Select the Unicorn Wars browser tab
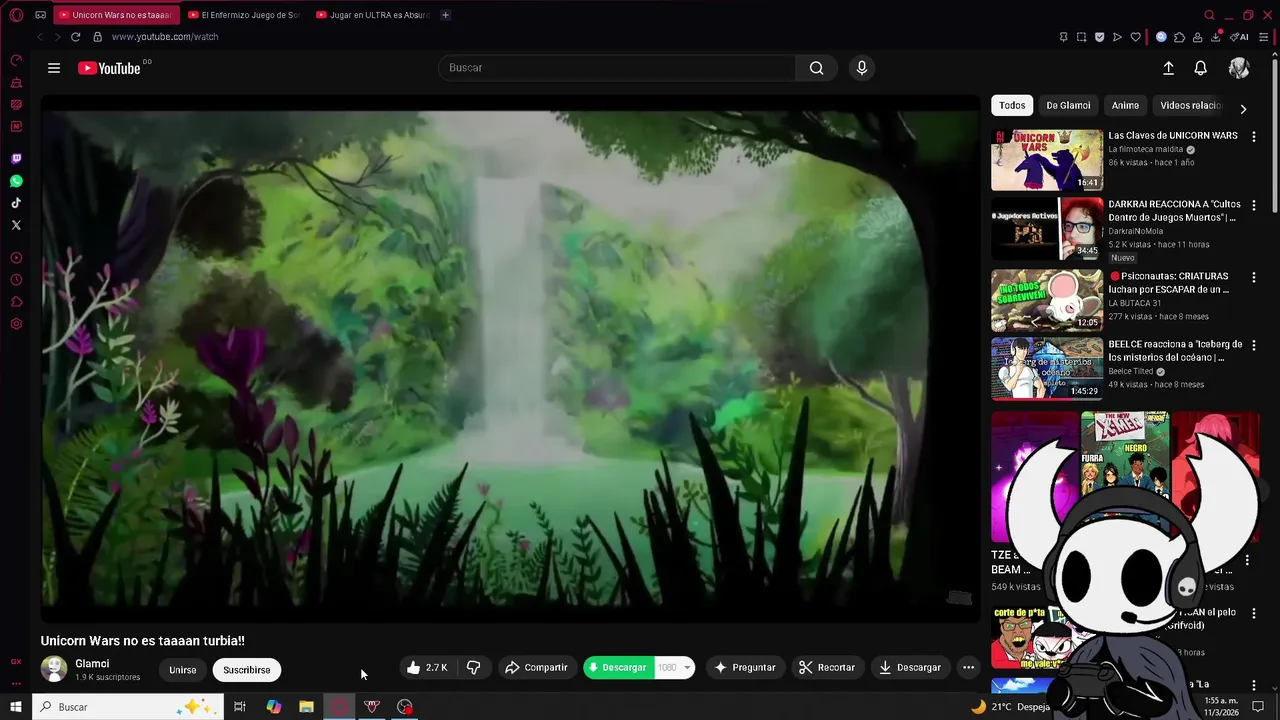The height and width of the screenshot is (720, 1280). click(x=116, y=15)
